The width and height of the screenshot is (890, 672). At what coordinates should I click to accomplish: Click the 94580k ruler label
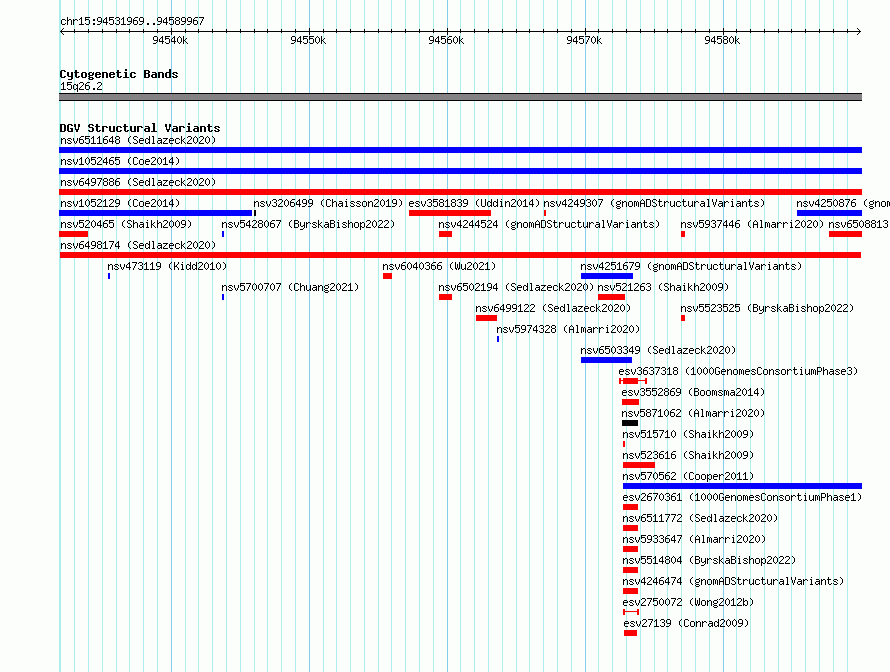point(722,40)
